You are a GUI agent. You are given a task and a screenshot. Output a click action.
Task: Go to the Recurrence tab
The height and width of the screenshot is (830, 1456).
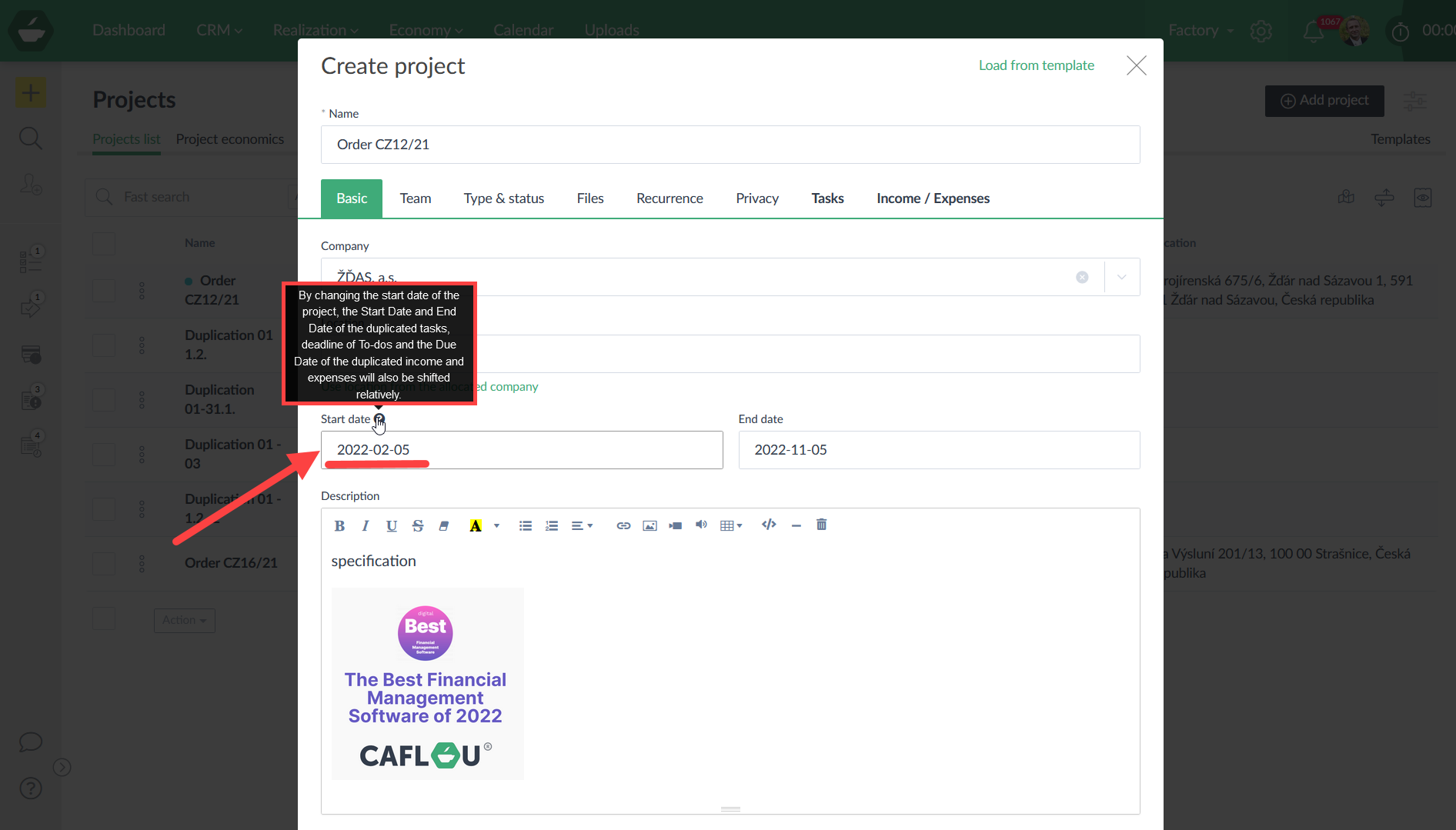tap(670, 198)
